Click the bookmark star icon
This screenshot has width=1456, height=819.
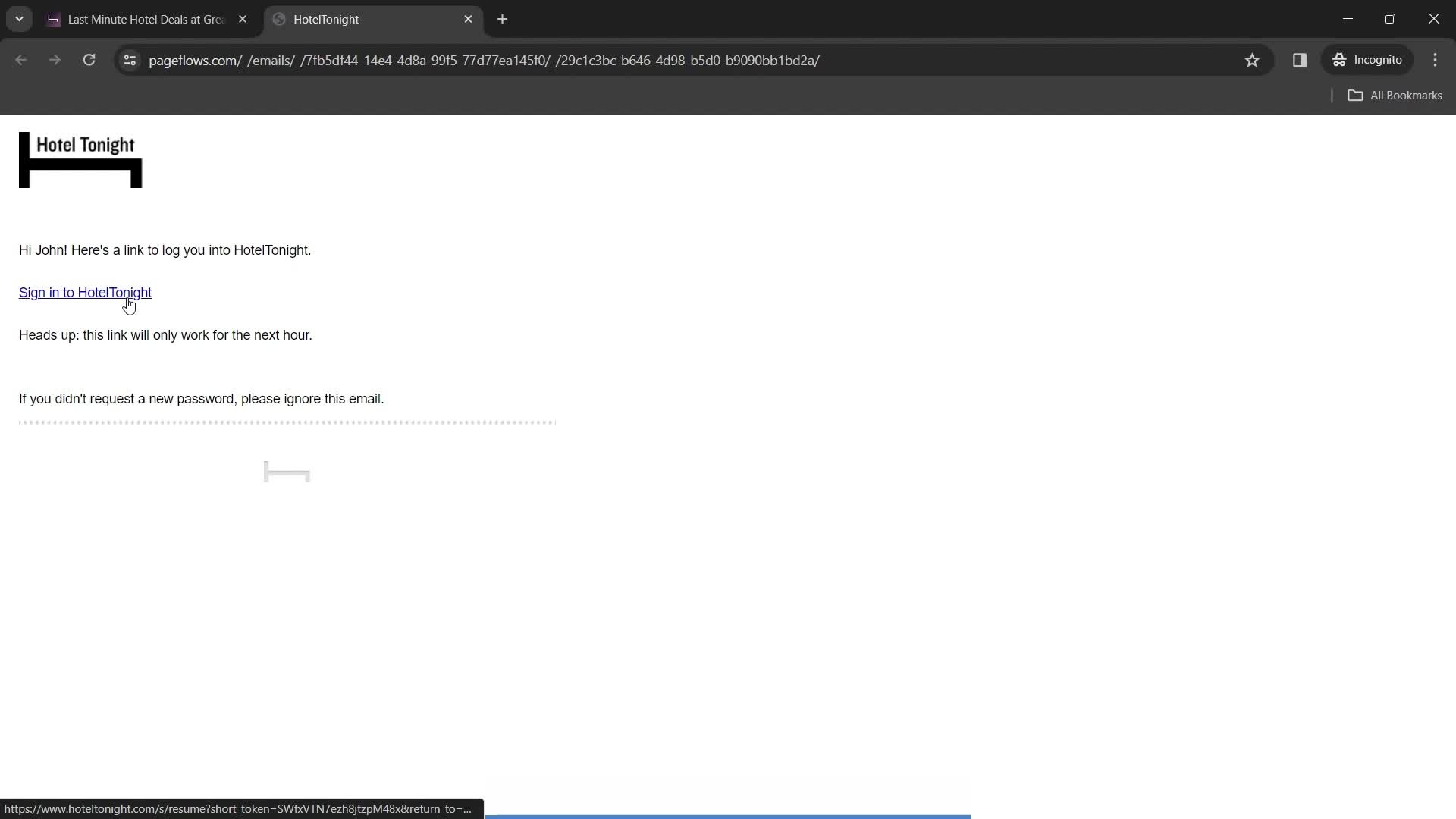tap(1252, 60)
